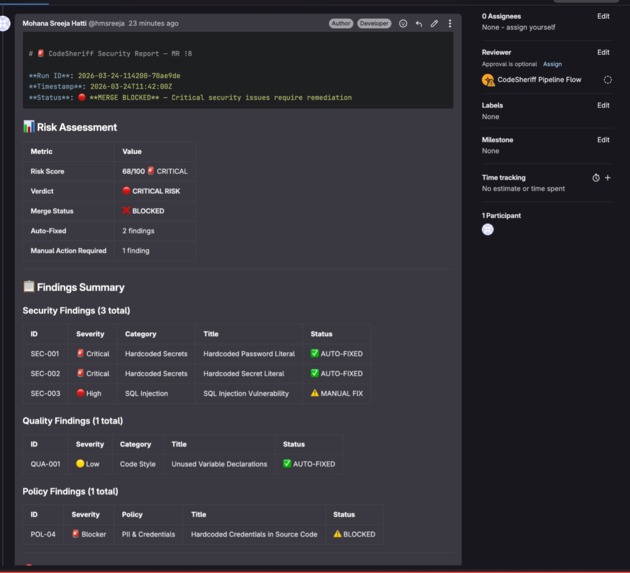Click the Assign link under Reviewer
Image resolution: width=630 pixels, height=573 pixels.
[552, 64]
